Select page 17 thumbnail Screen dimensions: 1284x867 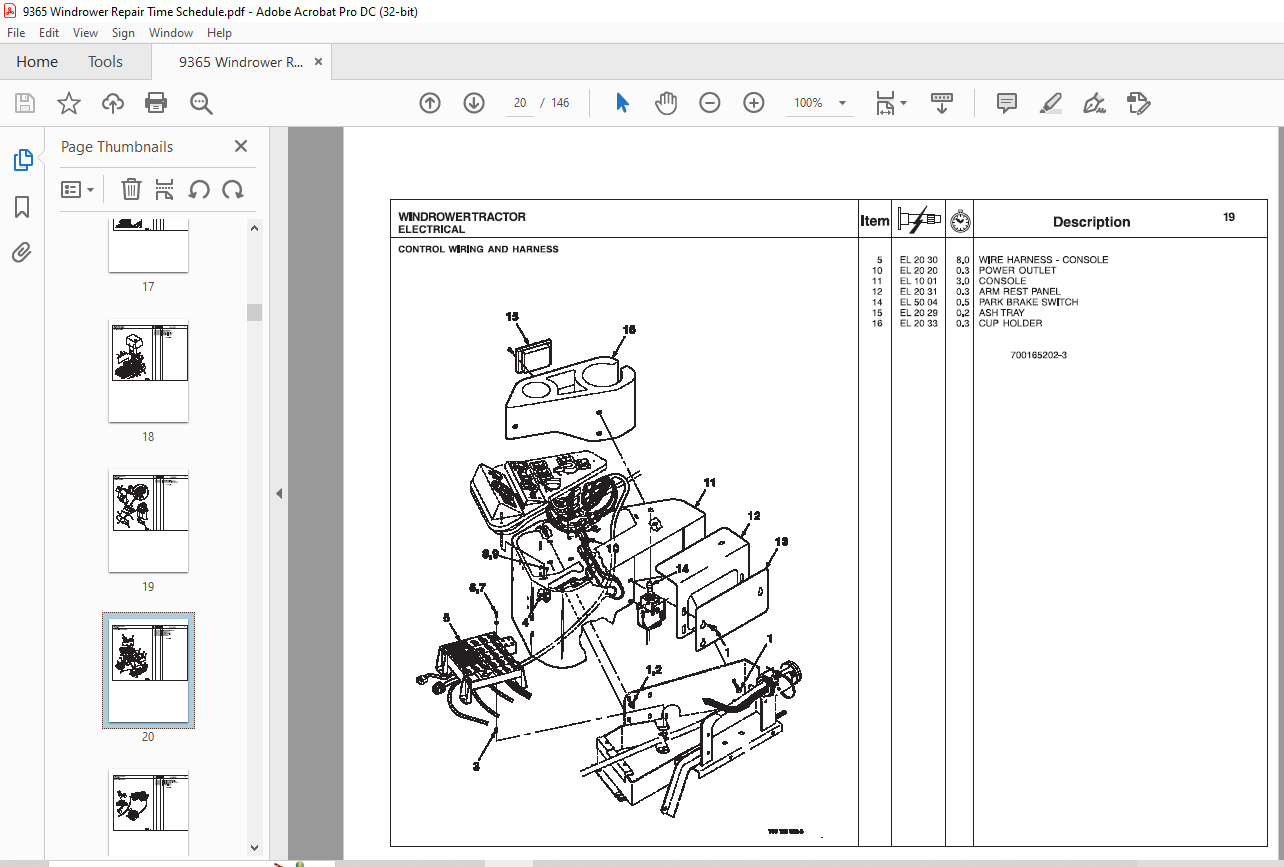tap(148, 247)
